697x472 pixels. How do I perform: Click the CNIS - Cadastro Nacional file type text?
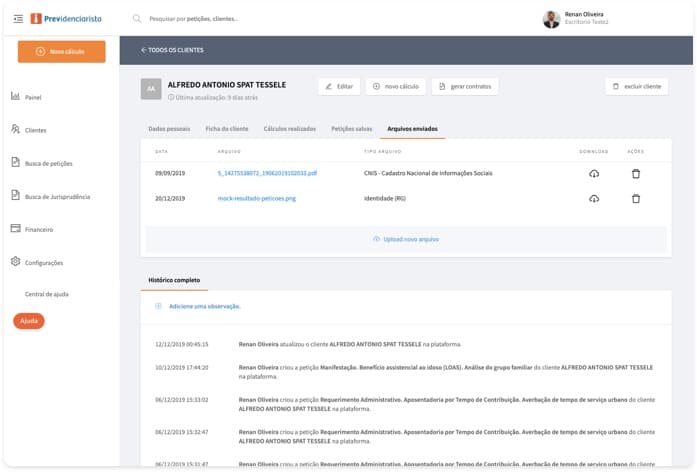(428, 173)
